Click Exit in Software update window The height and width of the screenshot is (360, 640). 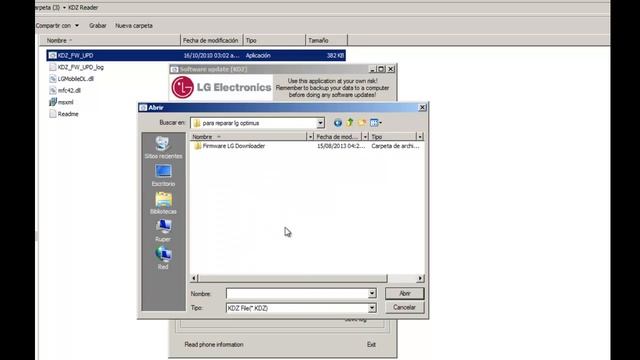pyautogui.click(x=371, y=344)
